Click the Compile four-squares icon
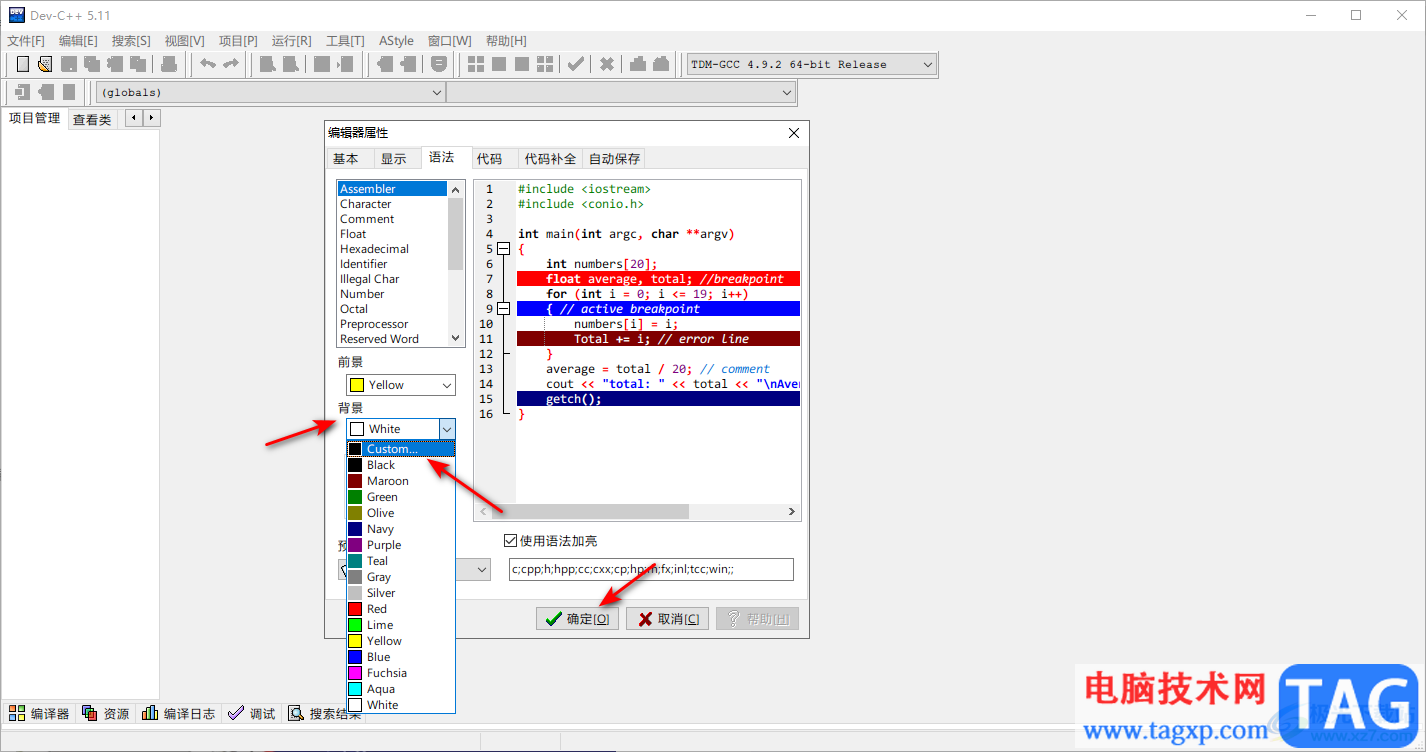 476,64
